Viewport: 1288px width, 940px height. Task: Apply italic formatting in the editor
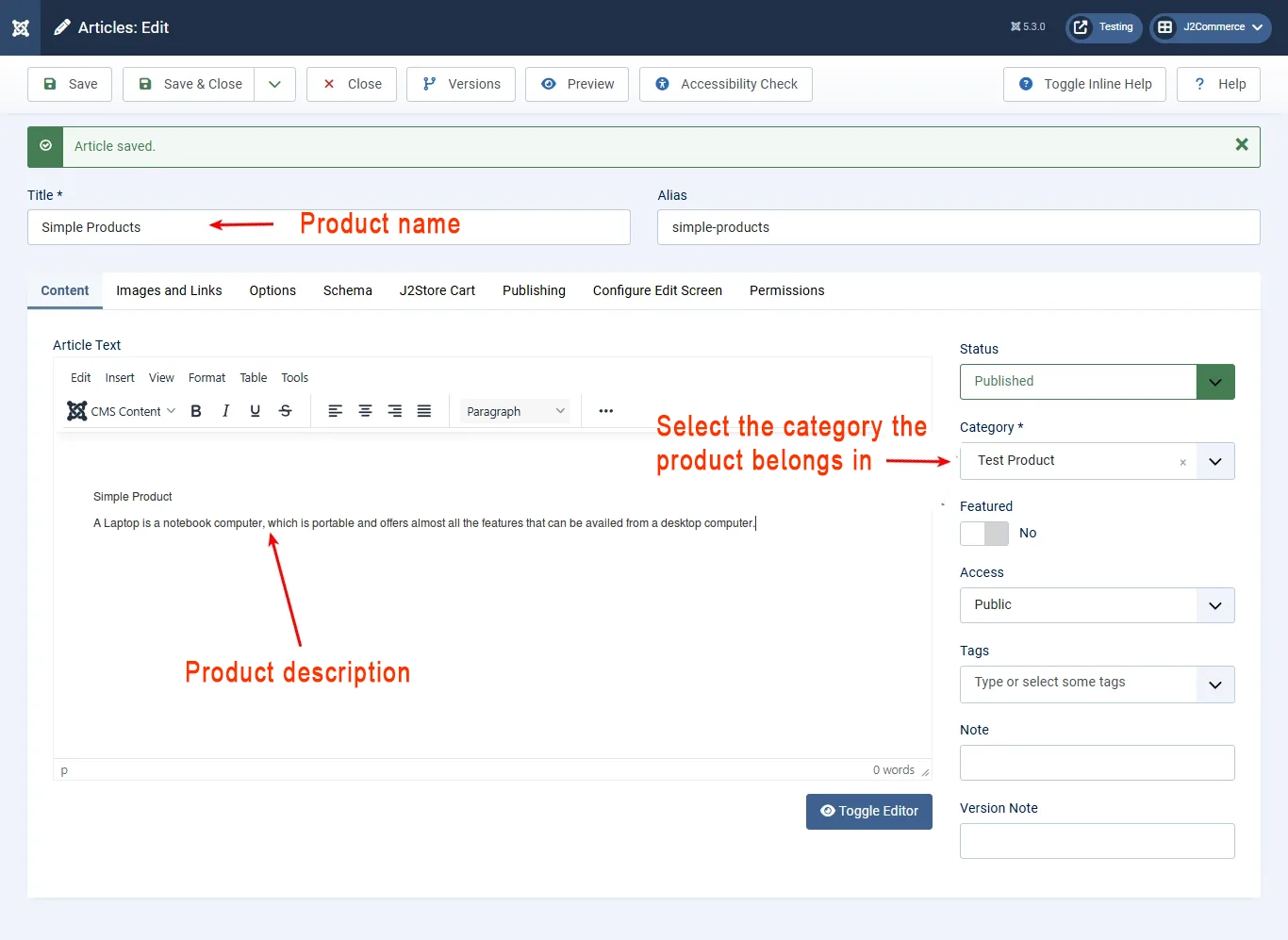(x=225, y=411)
